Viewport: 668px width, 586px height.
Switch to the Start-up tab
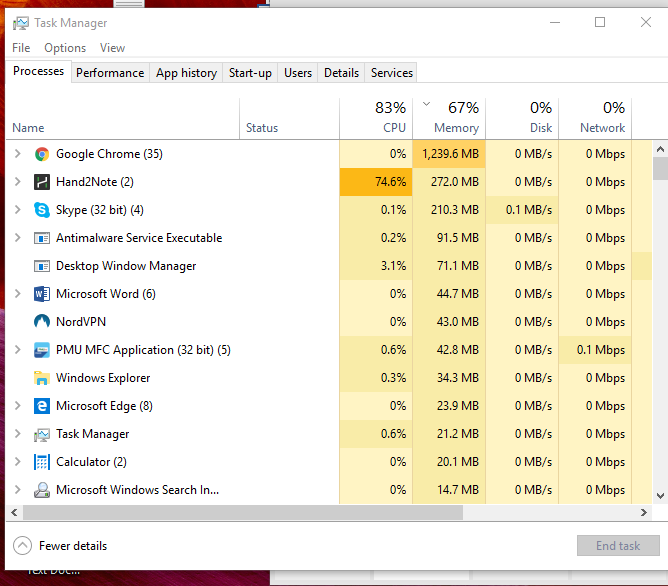click(250, 73)
